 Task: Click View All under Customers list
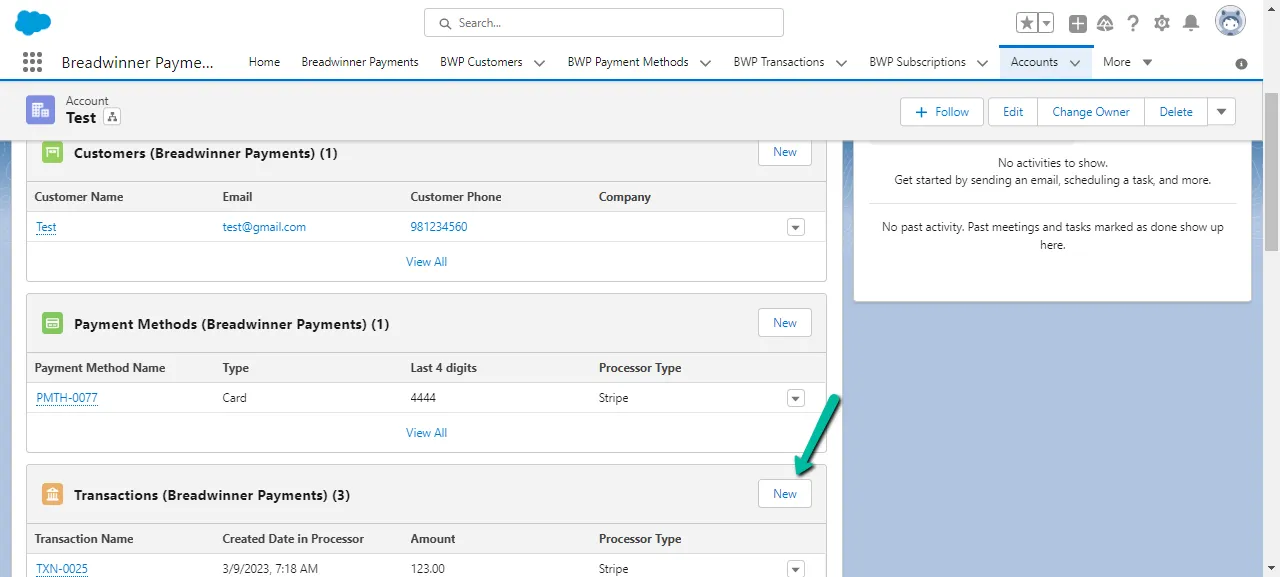pos(426,262)
